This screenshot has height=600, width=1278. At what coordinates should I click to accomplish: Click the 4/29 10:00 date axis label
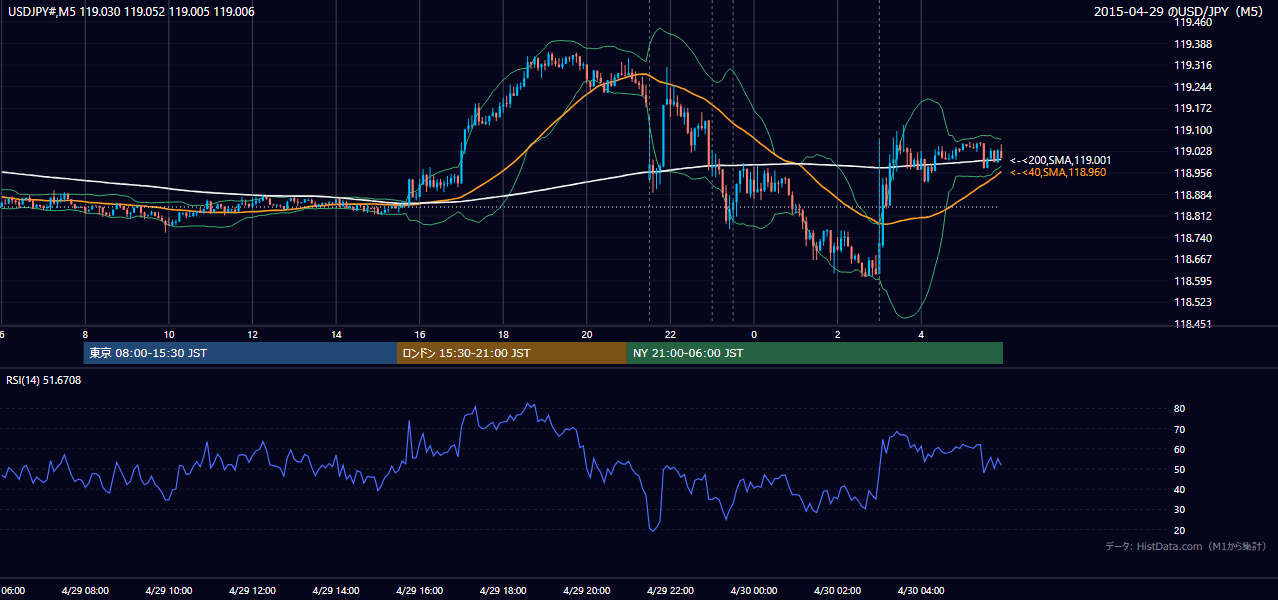169,591
